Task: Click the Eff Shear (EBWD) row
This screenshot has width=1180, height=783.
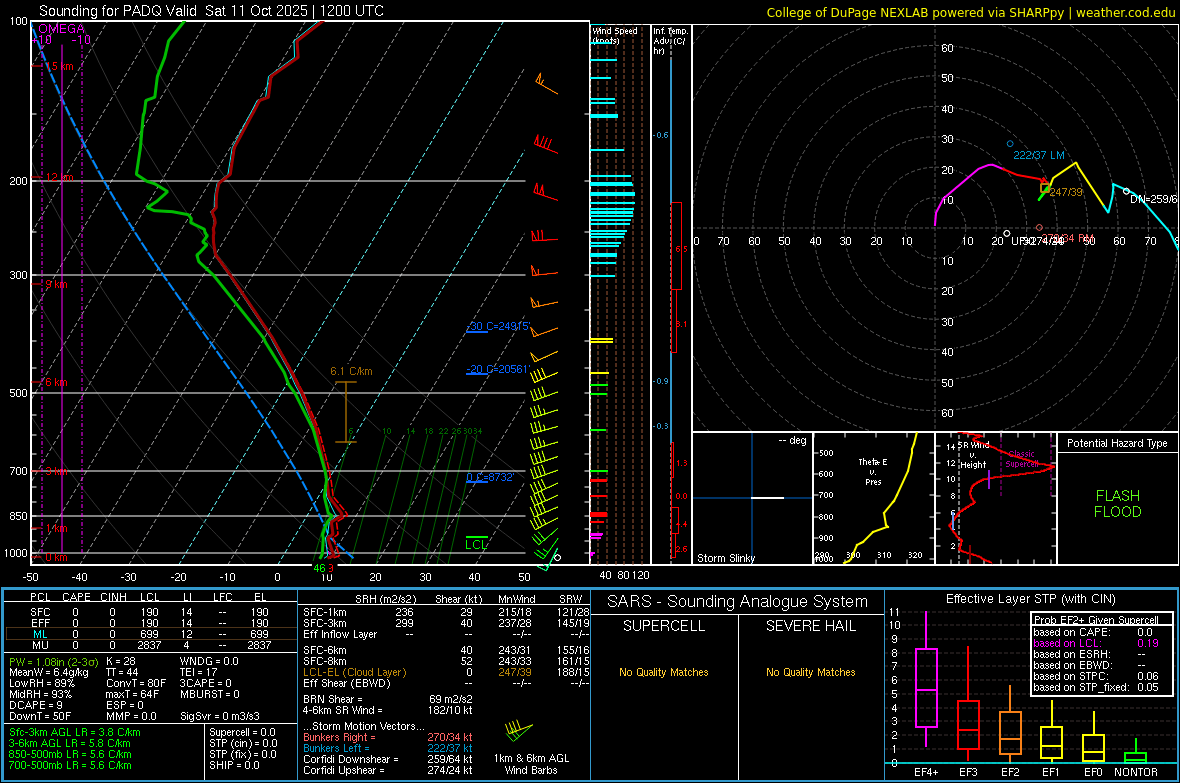Action: click(446, 683)
